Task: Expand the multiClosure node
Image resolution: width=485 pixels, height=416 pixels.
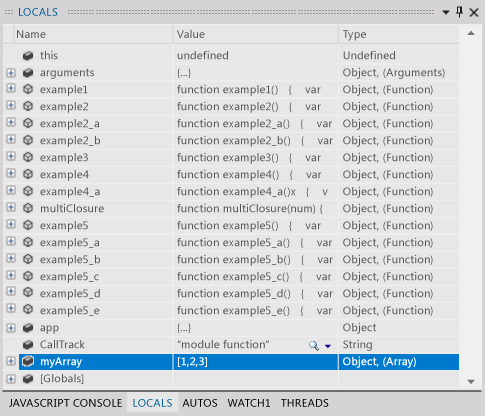Action: (x=11, y=207)
